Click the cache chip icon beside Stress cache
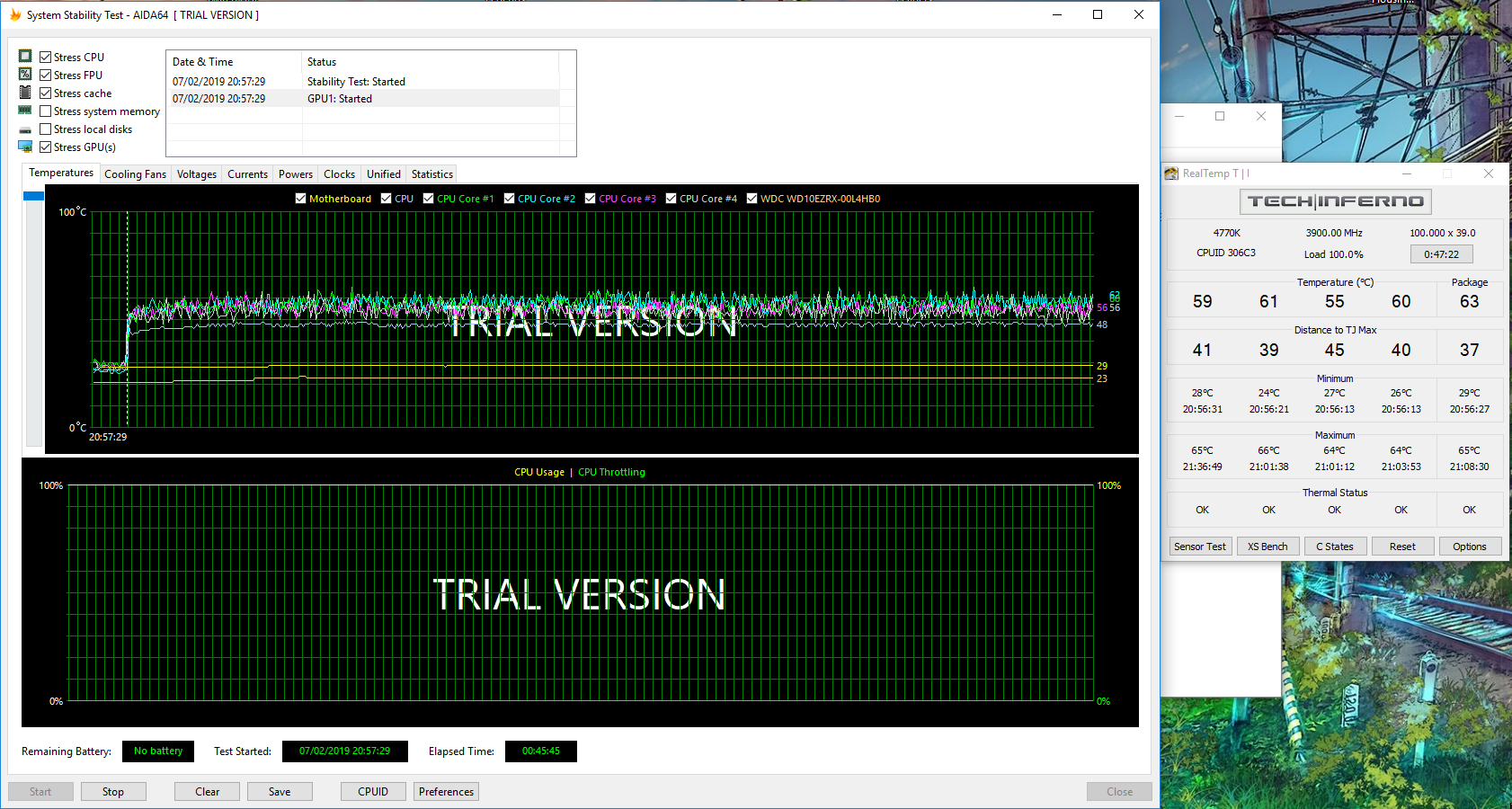Viewport: 1512px width, 809px height. tap(25, 93)
